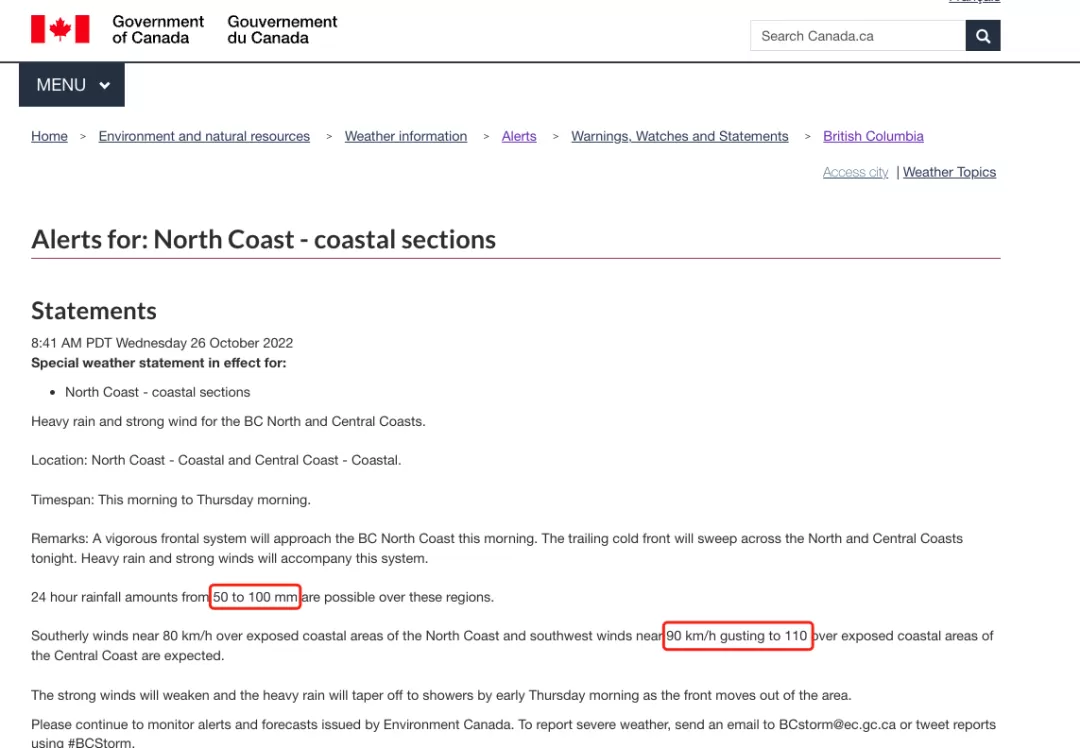The width and height of the screenshot is (1080, 748).
Task: Select the British Columbia breadcrumb
Action: coord(873,136)
